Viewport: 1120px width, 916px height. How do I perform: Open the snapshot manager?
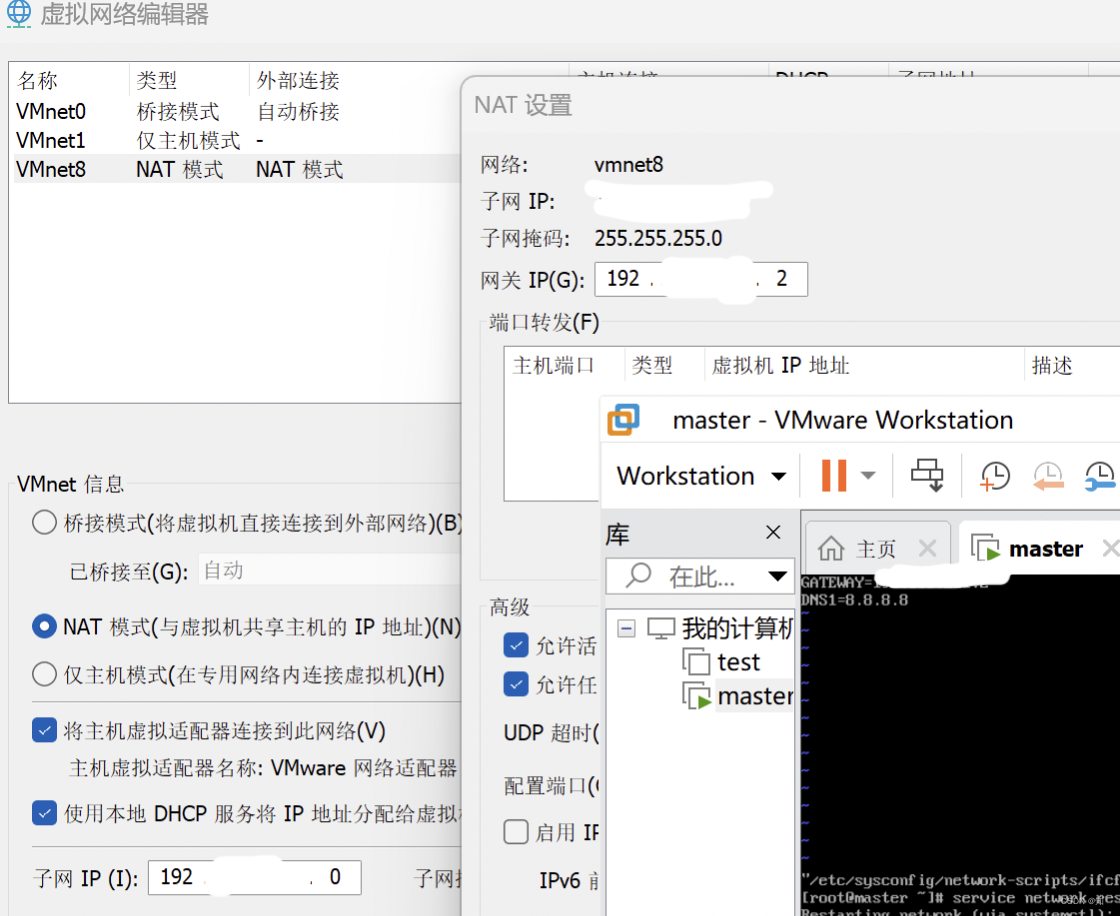1099,475
